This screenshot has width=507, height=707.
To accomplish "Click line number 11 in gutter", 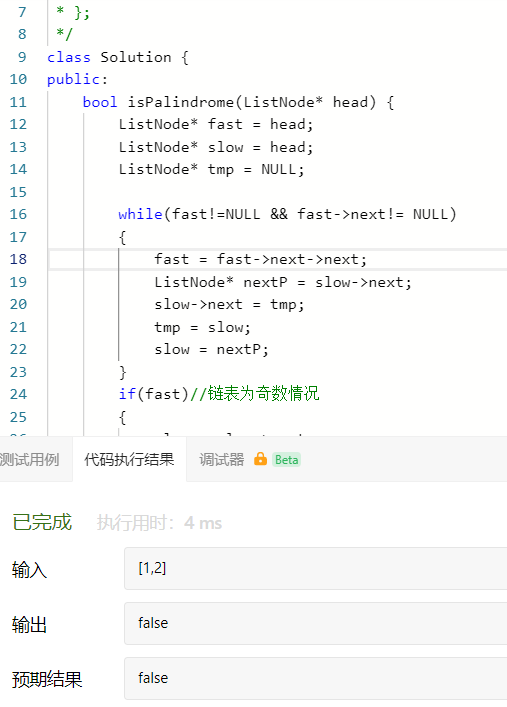I will pos(18,102).
